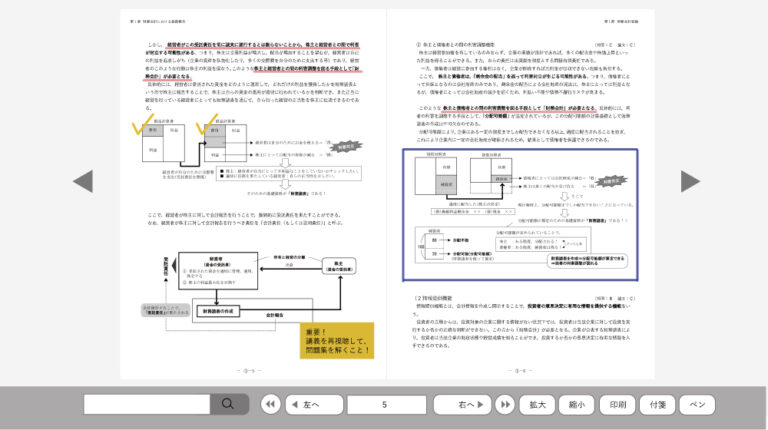768x430 pixels.
Task: Jump to last page with double-right arrow
Action: pos(502,404)
